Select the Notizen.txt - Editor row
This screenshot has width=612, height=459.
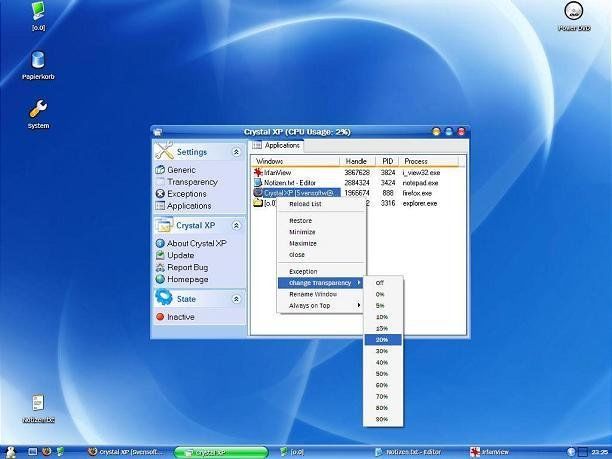point(358,182)
